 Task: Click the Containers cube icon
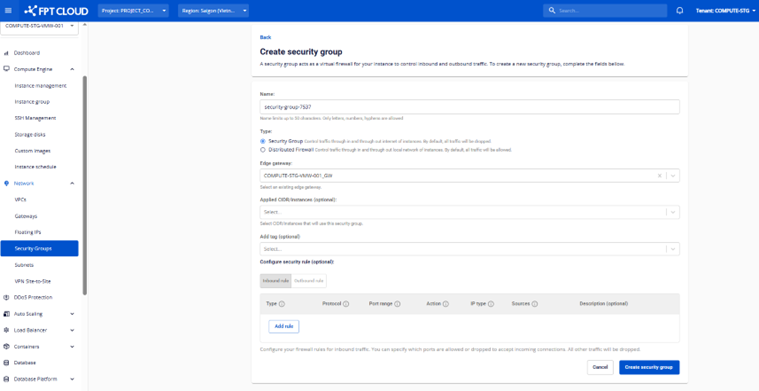click(x=6, y=346)
